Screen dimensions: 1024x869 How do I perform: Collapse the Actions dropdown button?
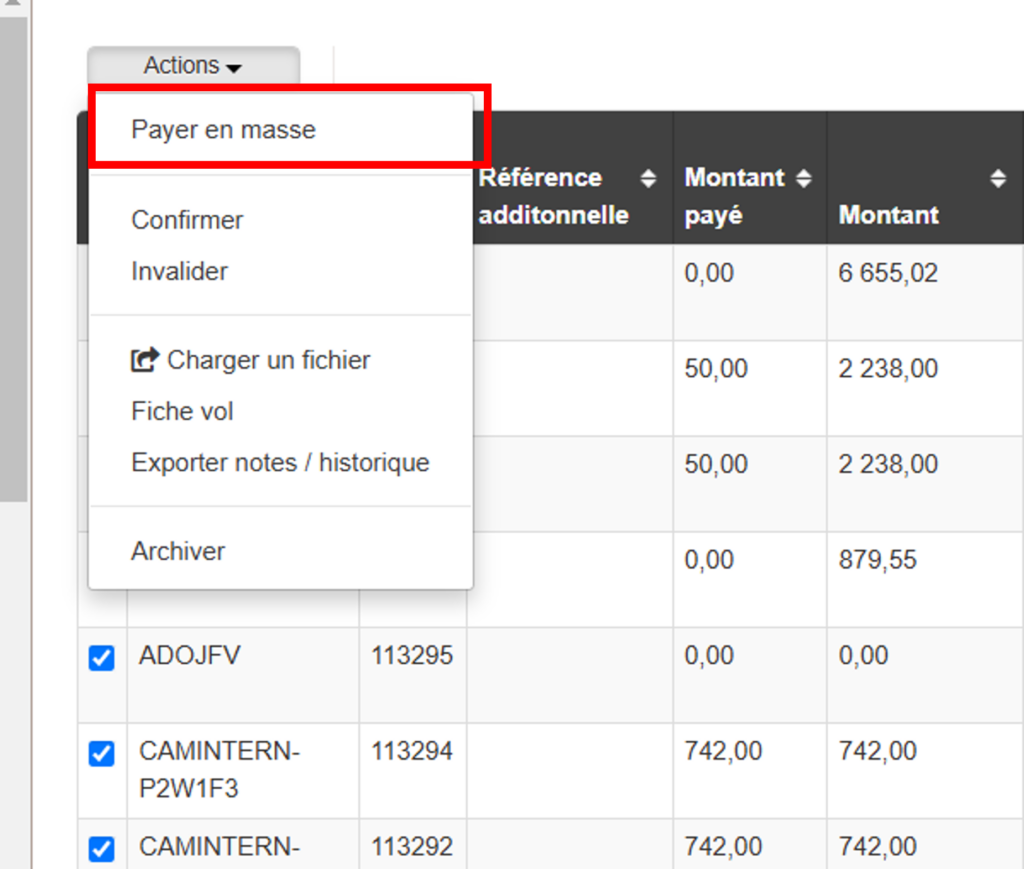click(x=193, y=66)
